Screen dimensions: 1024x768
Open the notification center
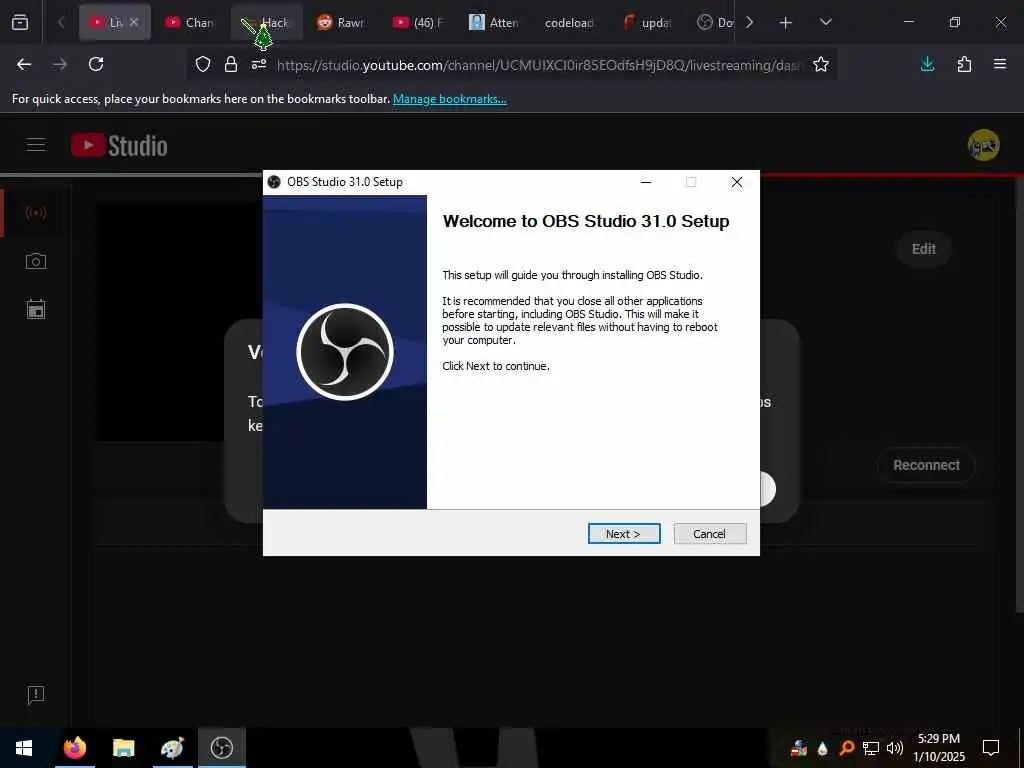[x=991, y=748]
